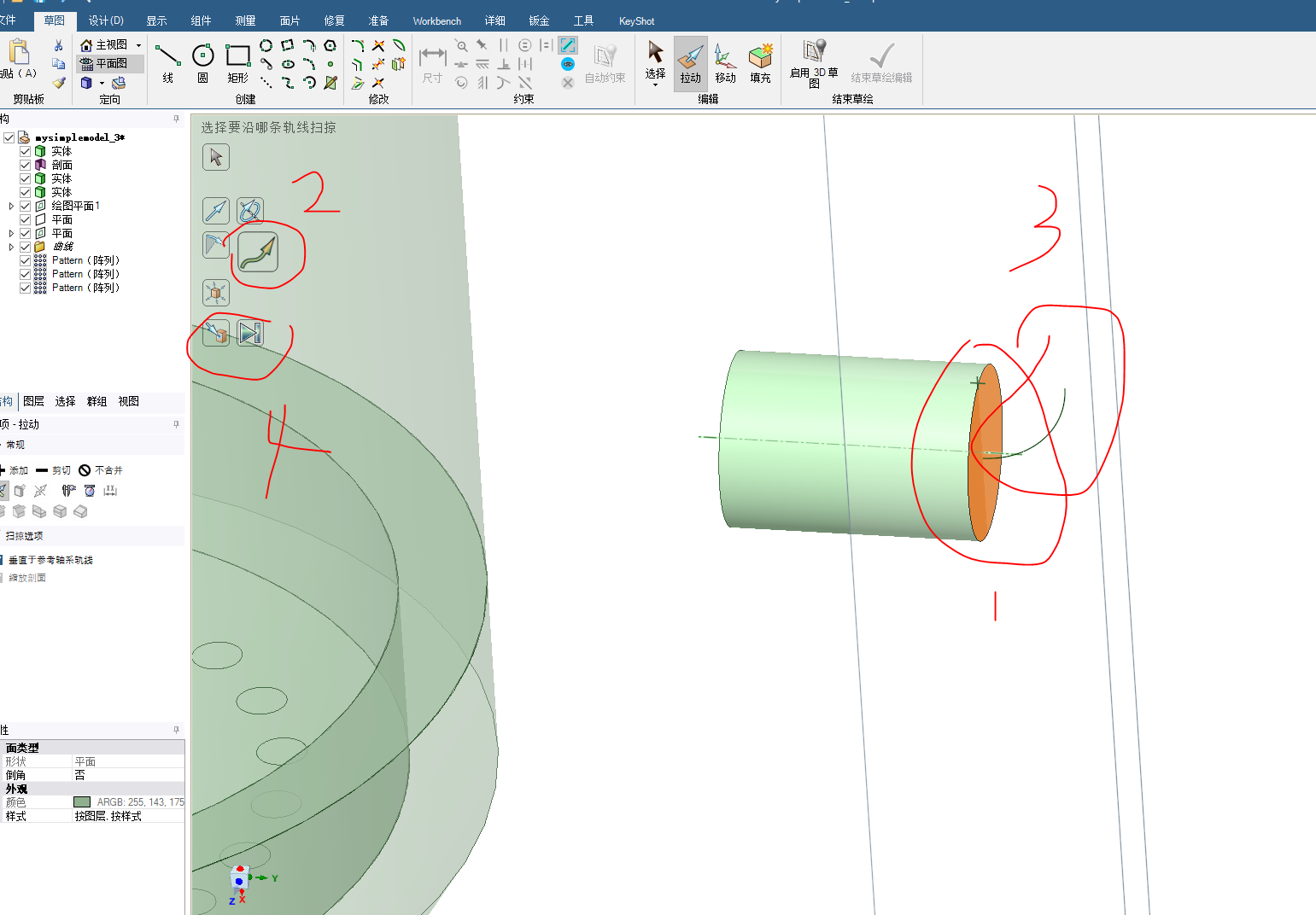Toggle the first Pattern (阵列) checkbox

click(25, 259)
